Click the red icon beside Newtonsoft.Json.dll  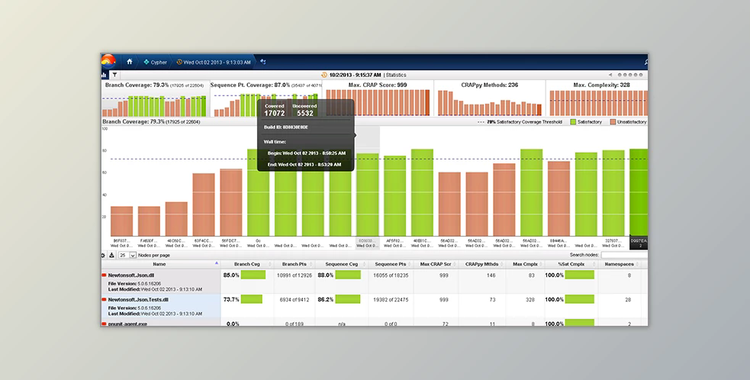[x=104, y=276]
